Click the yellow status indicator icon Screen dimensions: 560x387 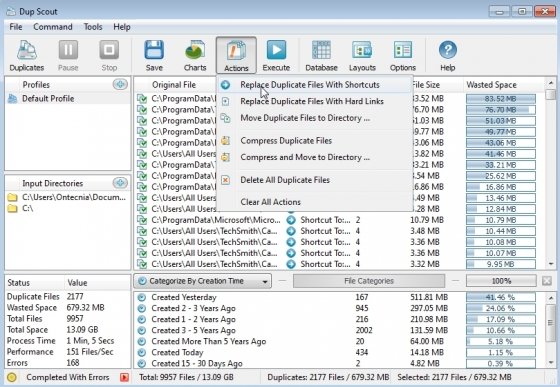12,377
